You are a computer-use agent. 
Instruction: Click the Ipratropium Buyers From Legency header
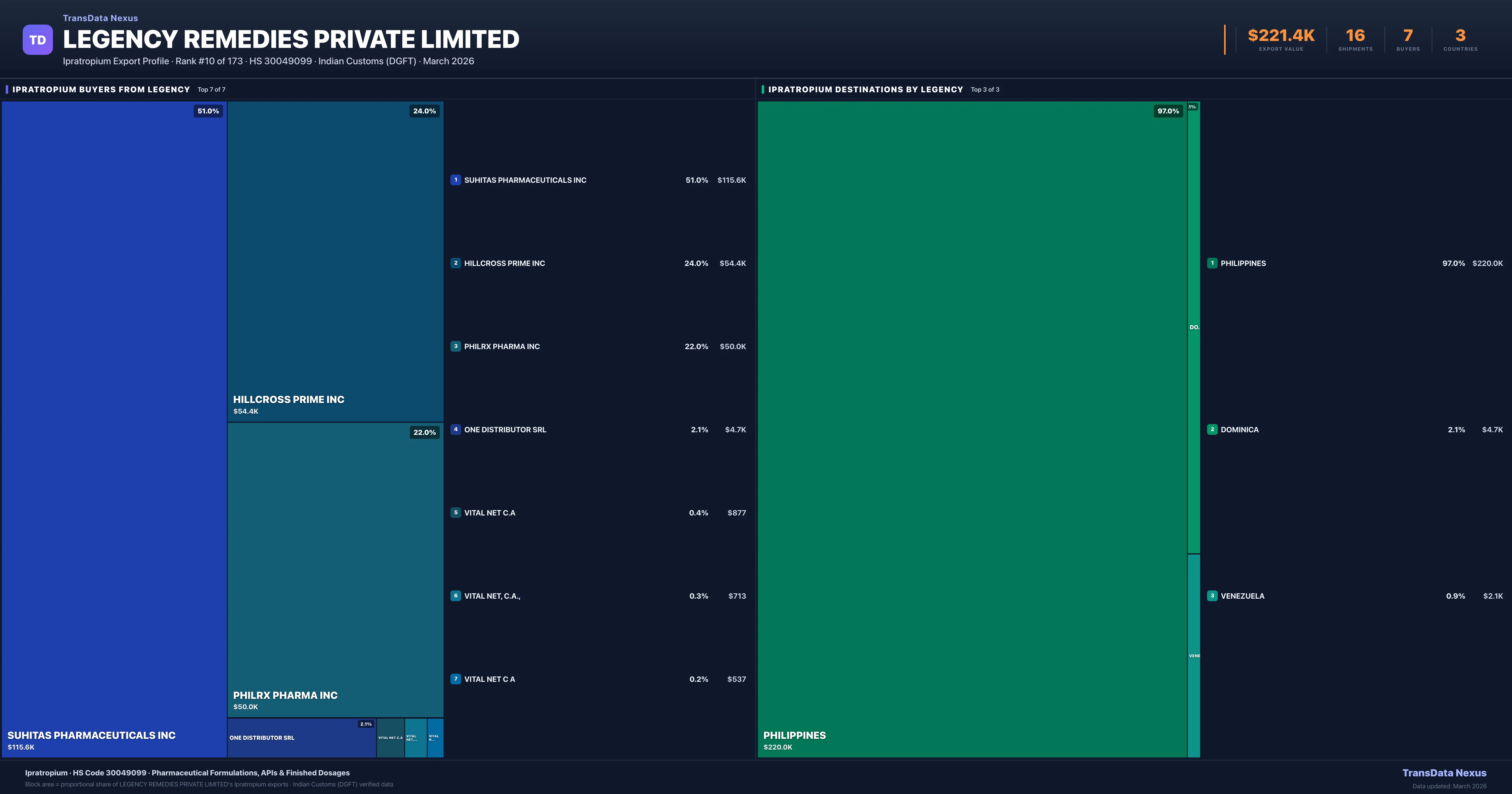pos(101,89)
